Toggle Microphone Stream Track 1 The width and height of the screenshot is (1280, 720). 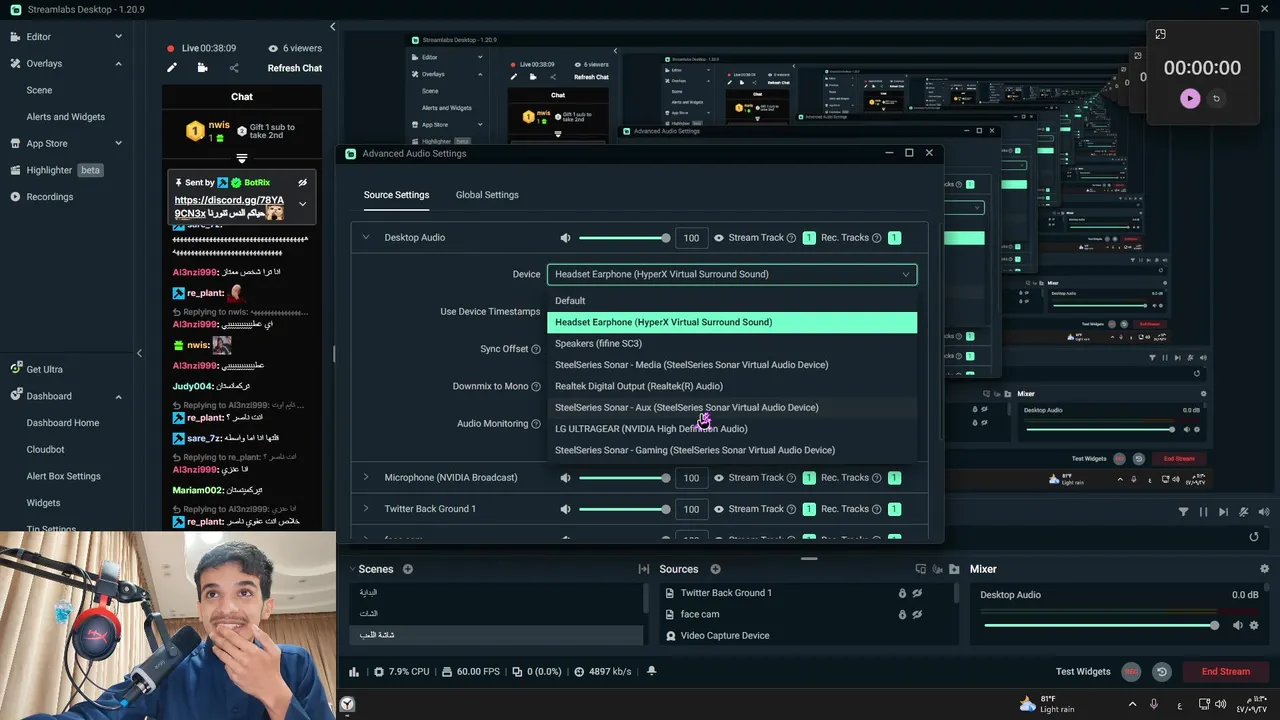809,478
